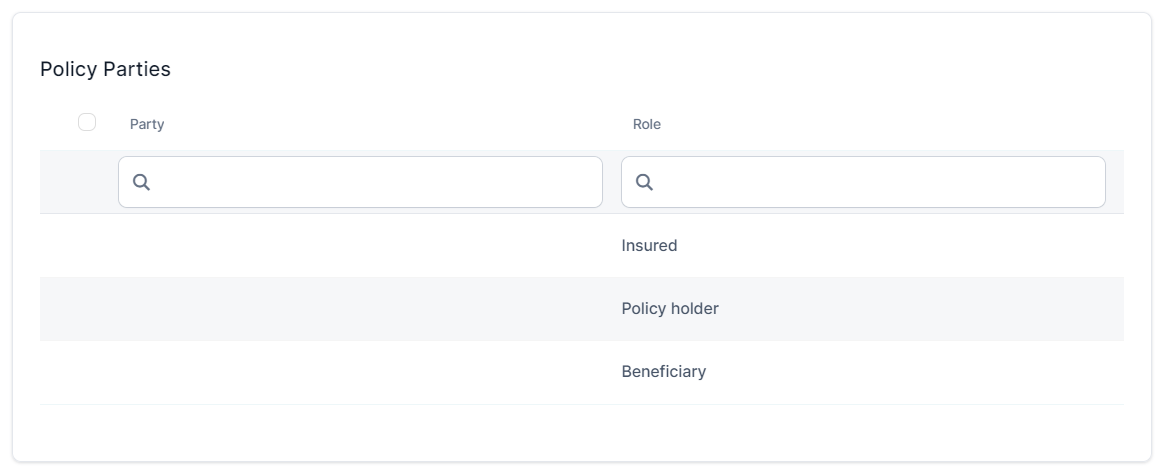Click the selection cell of the Insured row
Image resolution: width=1165 pixels, height=475 pixels.
click(x=79, y=245)
